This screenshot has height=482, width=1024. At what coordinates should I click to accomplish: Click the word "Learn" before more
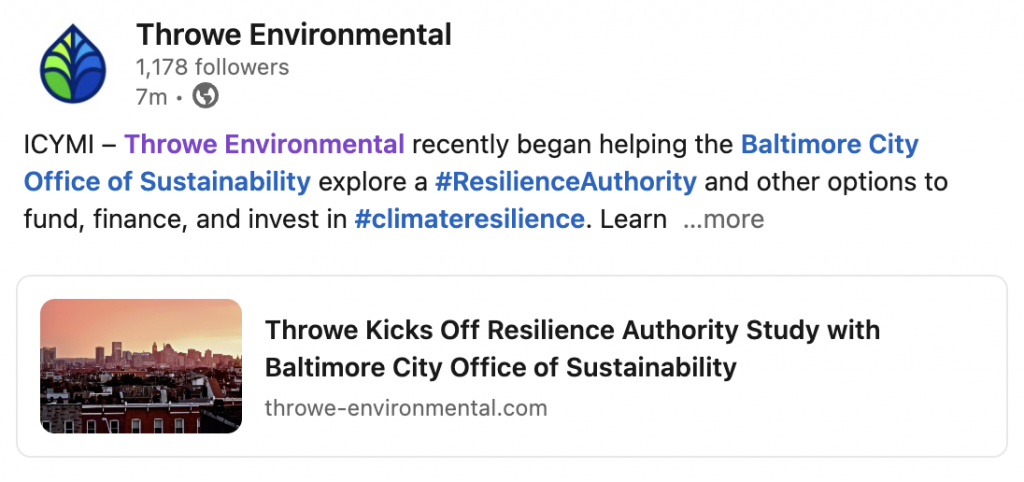[633, 219]
